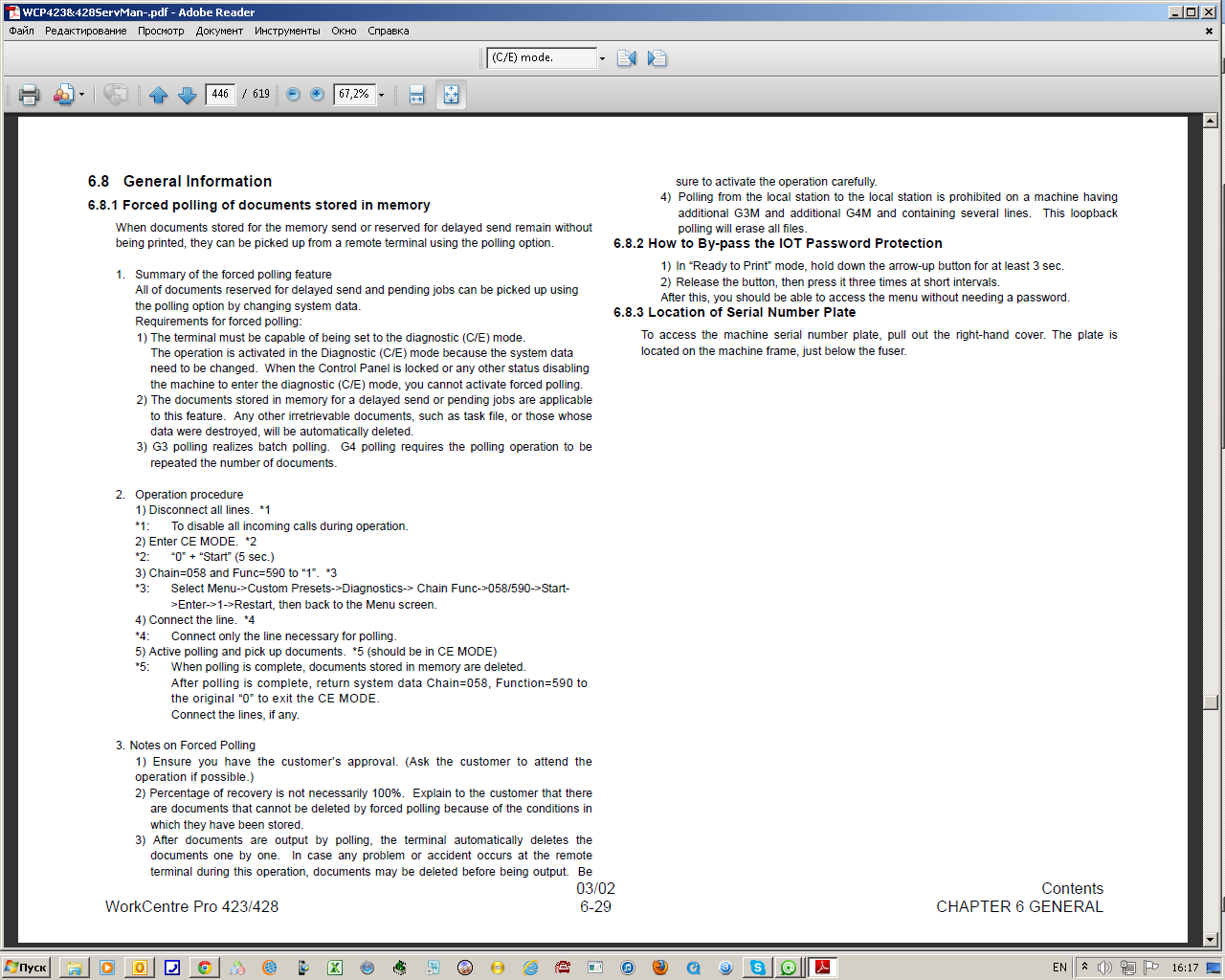Zoom in using the plus button
This screenshot has height=980, width=1225.
tap(317, 95)
